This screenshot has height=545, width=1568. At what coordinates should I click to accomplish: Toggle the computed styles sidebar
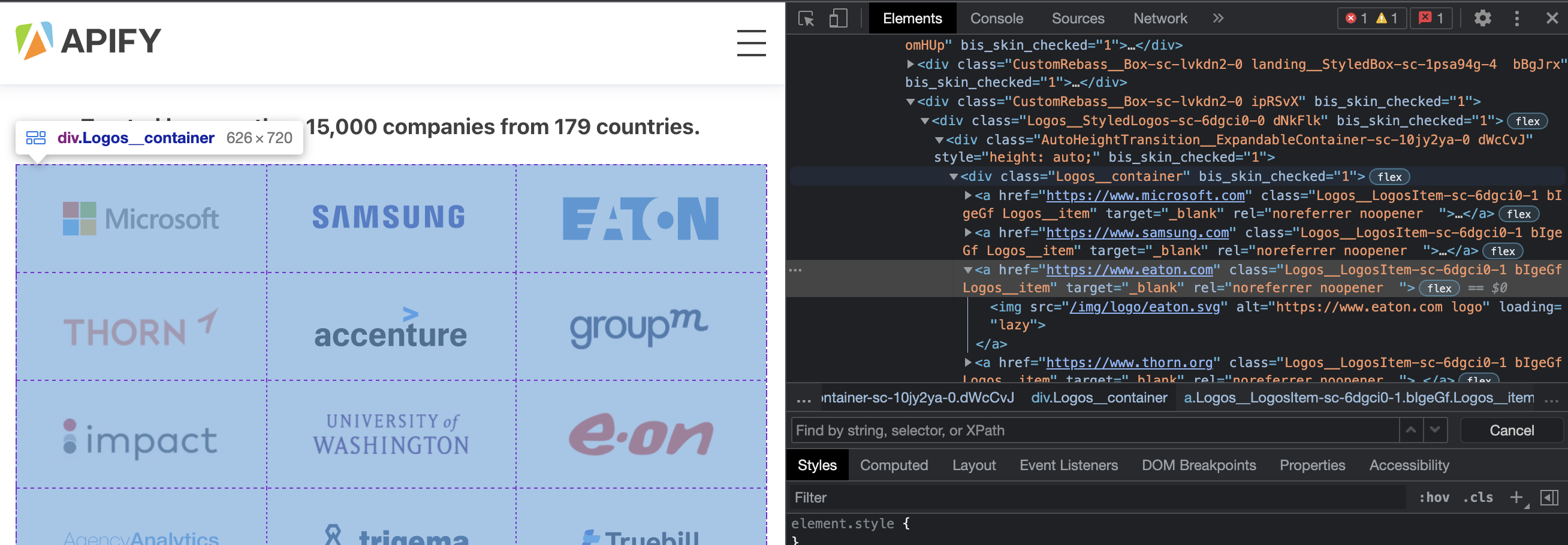pyautogui.click(x=1549, y=498)
